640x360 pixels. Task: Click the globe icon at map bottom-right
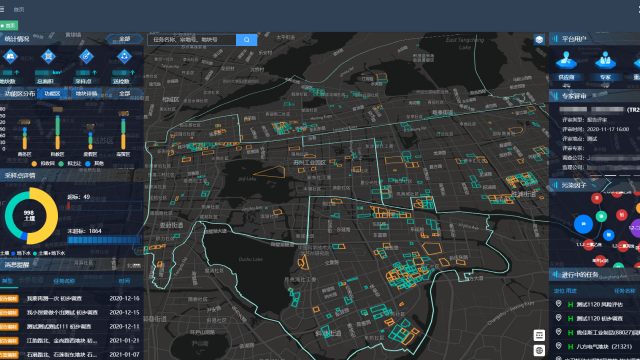539,350
